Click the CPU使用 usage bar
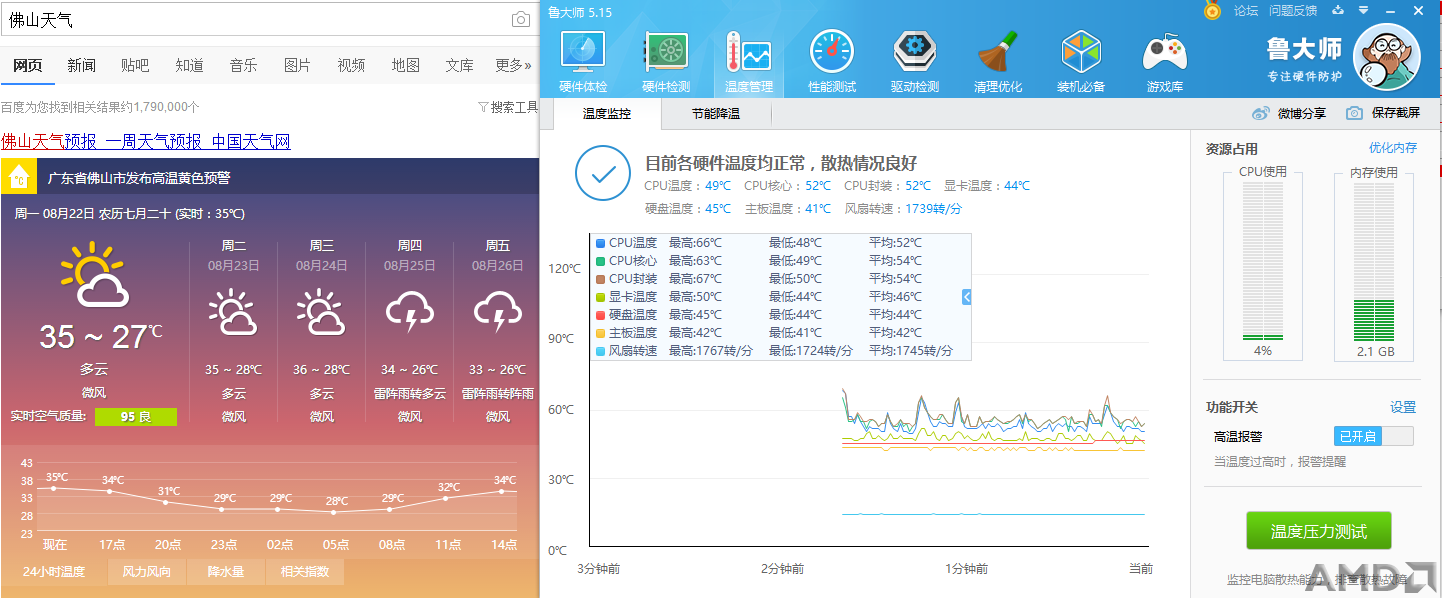The width and height of the screenshot is (1442, 598). (x=1263, y=262)
